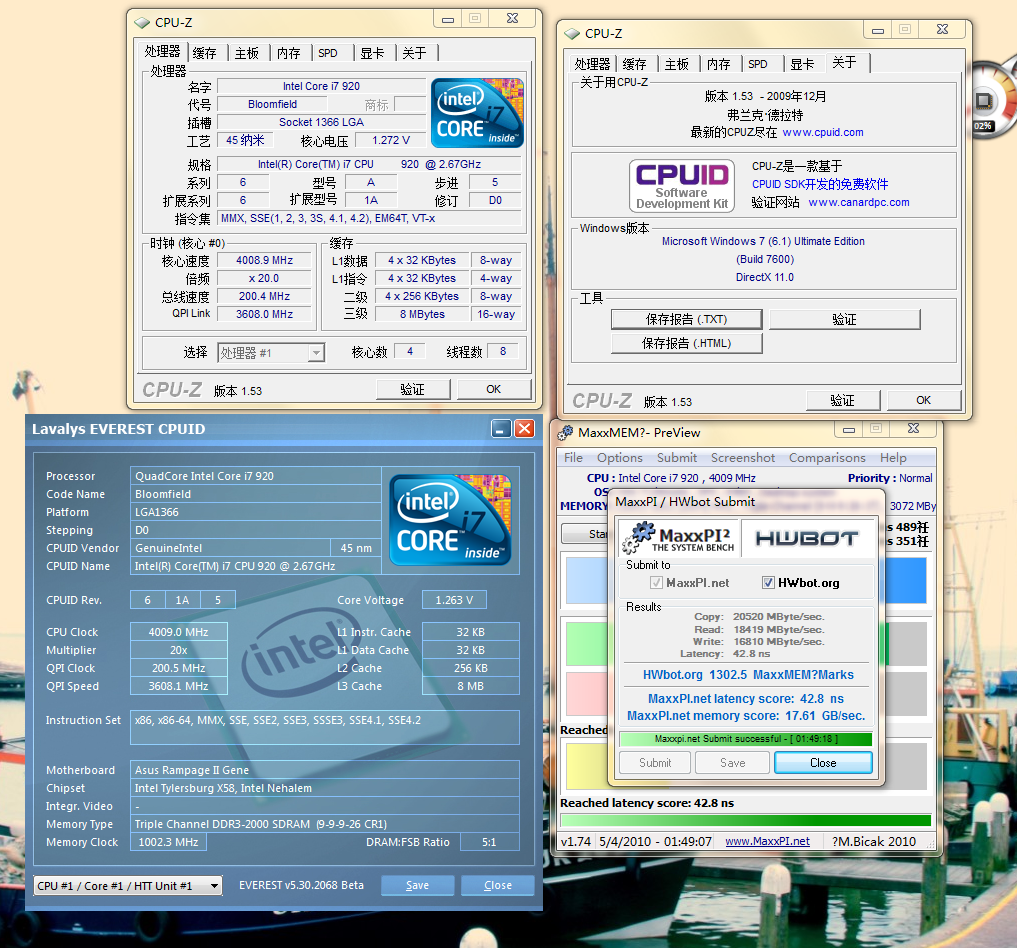Click the HWBOT logo in submit dialog

tap(807, 538)
